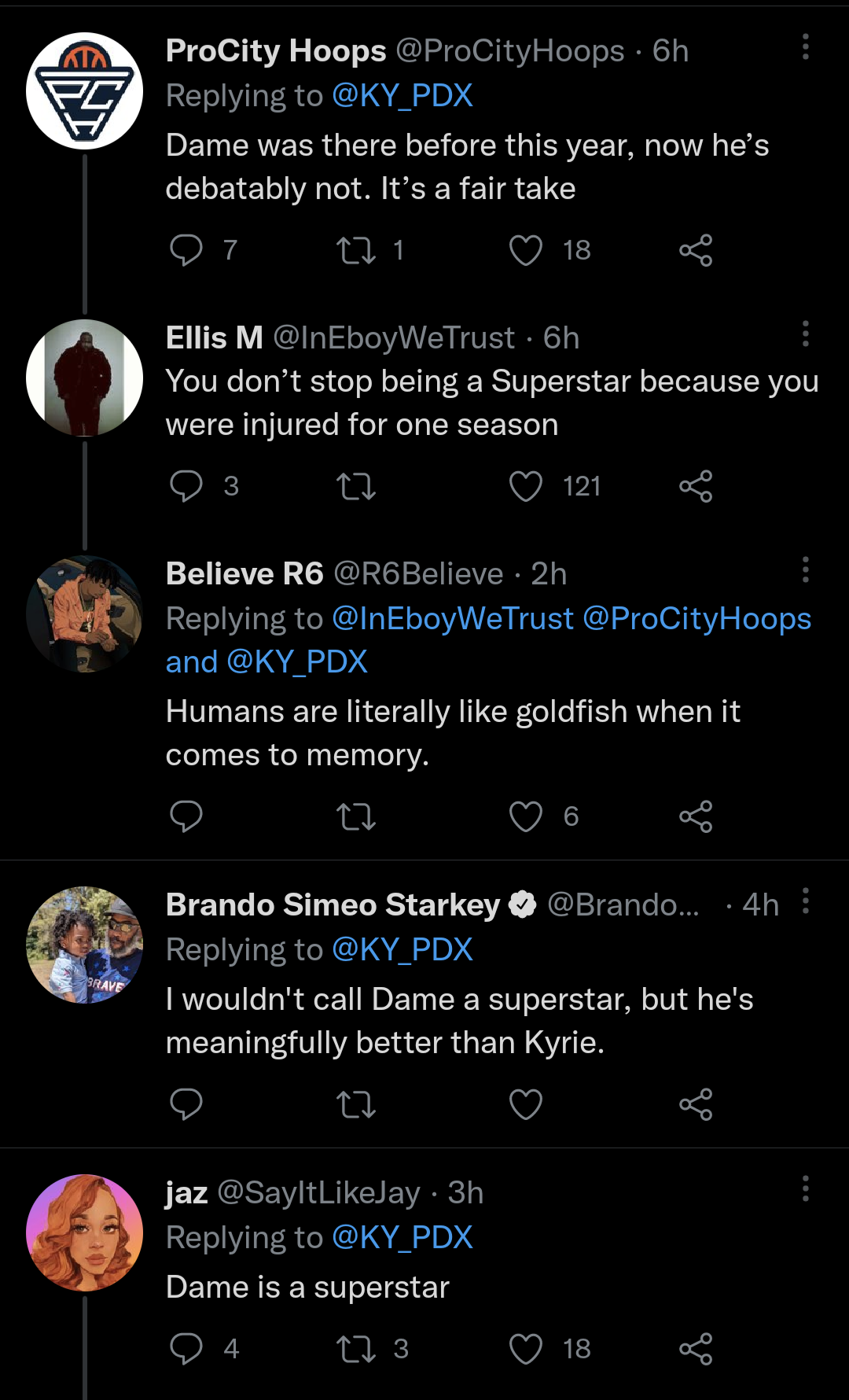Open Ellis M's profile name
Viewport: 849px width, 1400px height.
(214, 338)
